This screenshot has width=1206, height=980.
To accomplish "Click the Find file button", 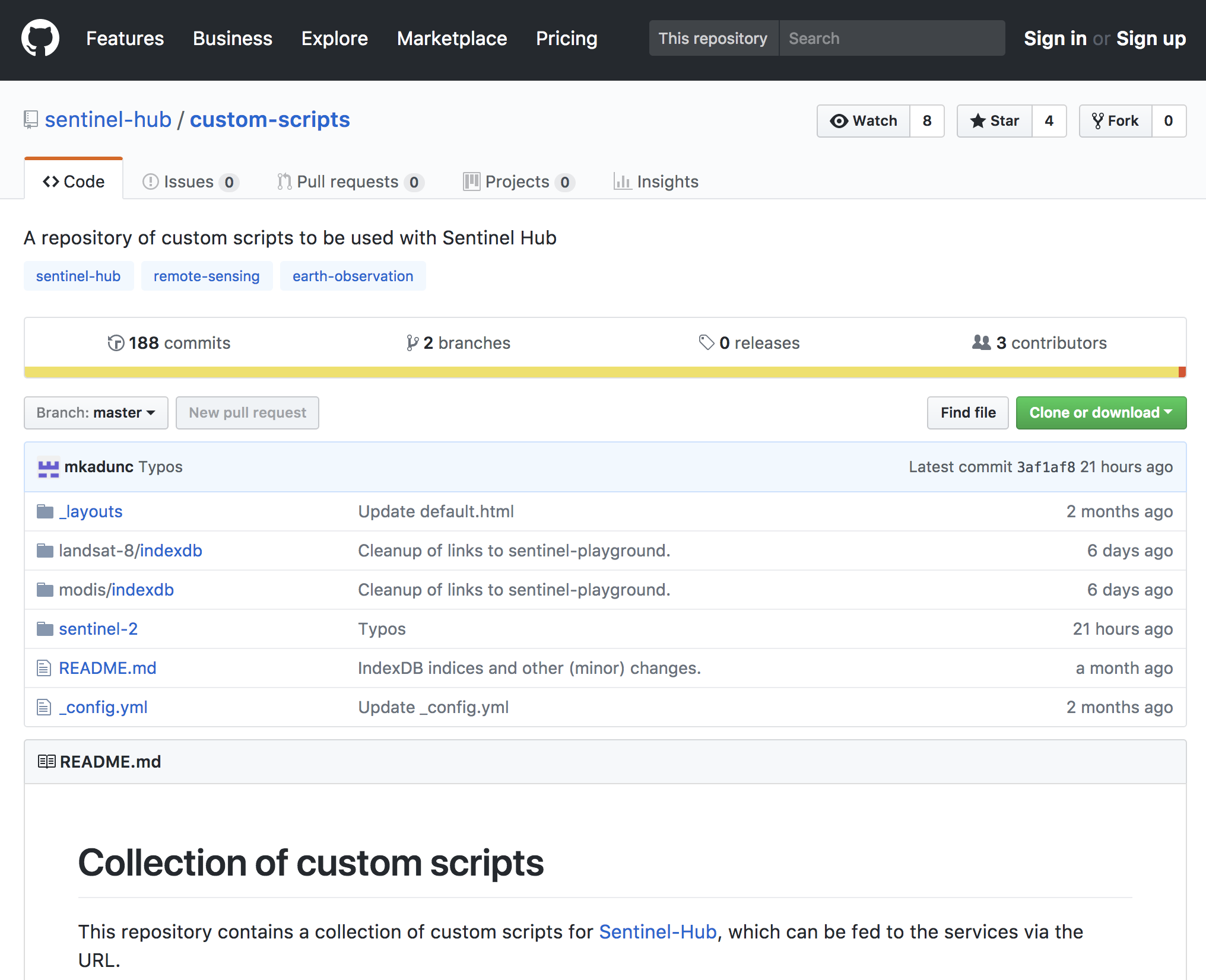I will tap(967, 413).
